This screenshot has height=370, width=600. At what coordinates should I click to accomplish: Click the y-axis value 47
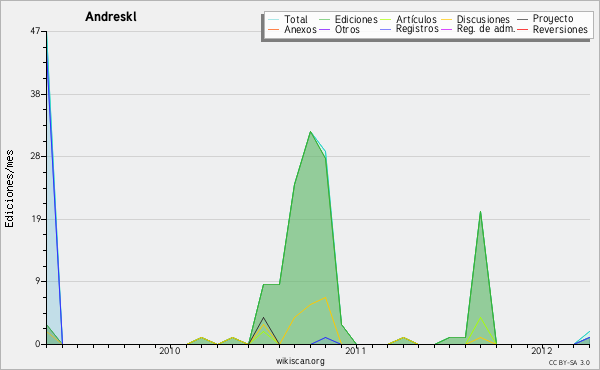tap(35, 31)
